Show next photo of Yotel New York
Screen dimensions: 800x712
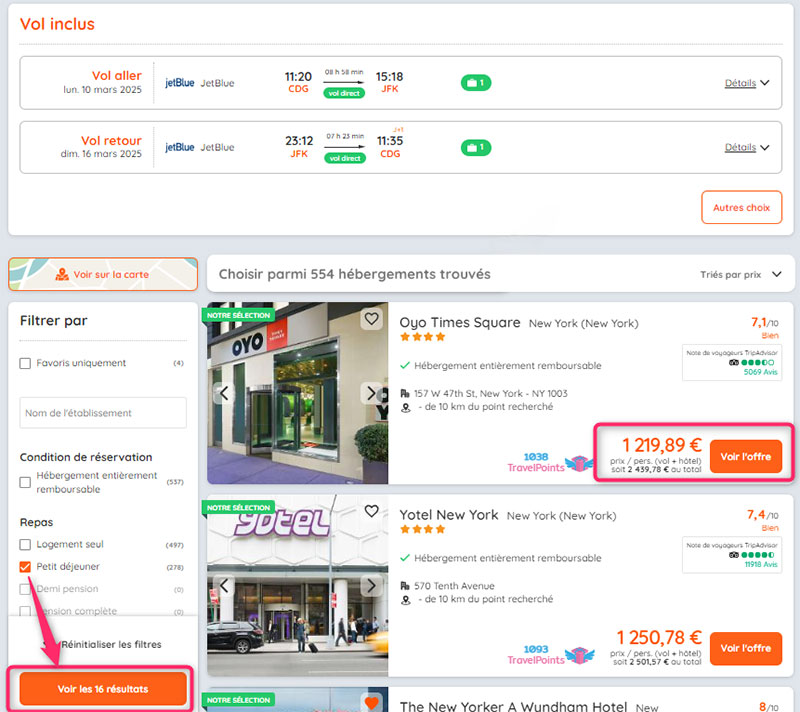click(372, 585)
